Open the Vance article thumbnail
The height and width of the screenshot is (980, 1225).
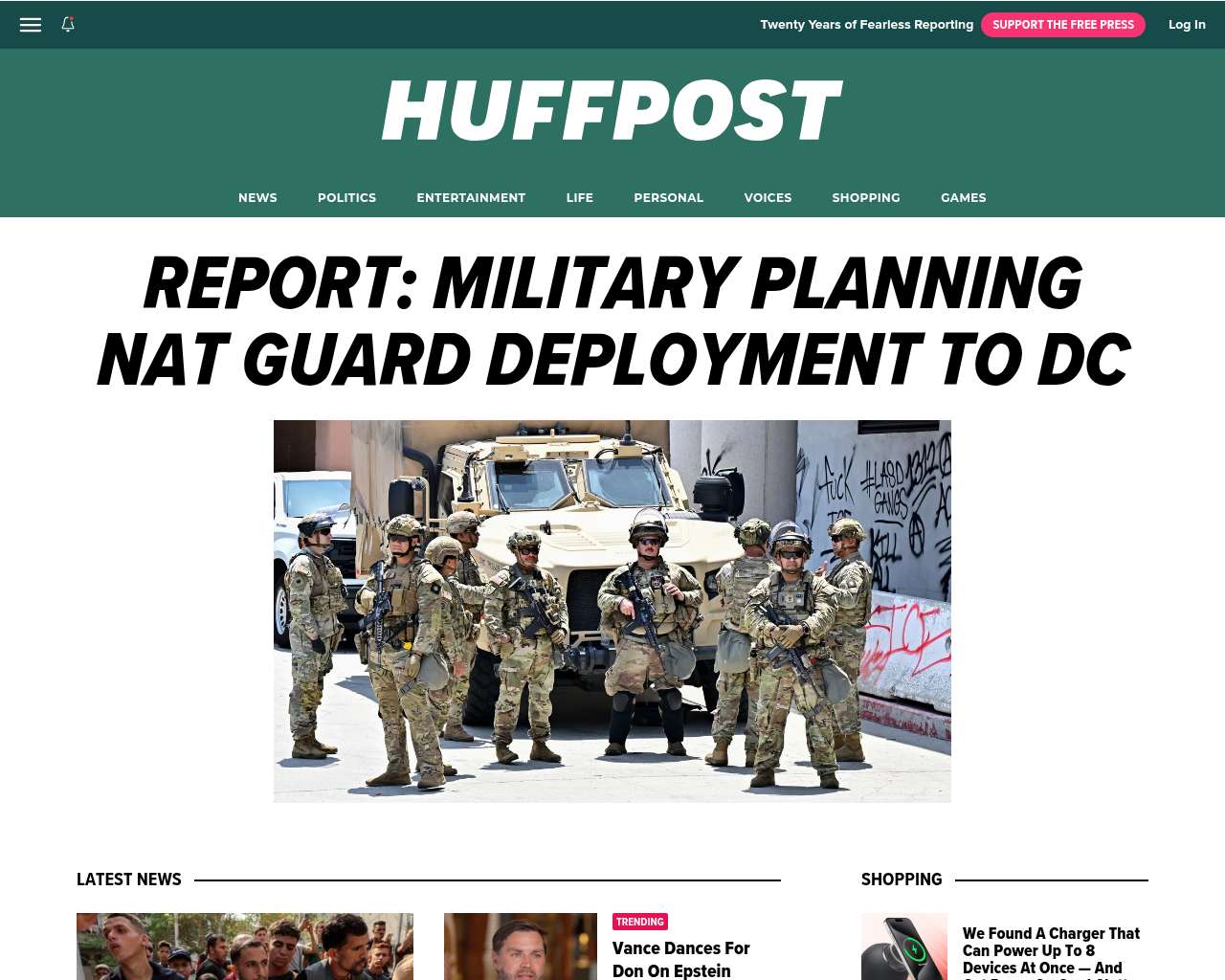click(x=521, y=947)
